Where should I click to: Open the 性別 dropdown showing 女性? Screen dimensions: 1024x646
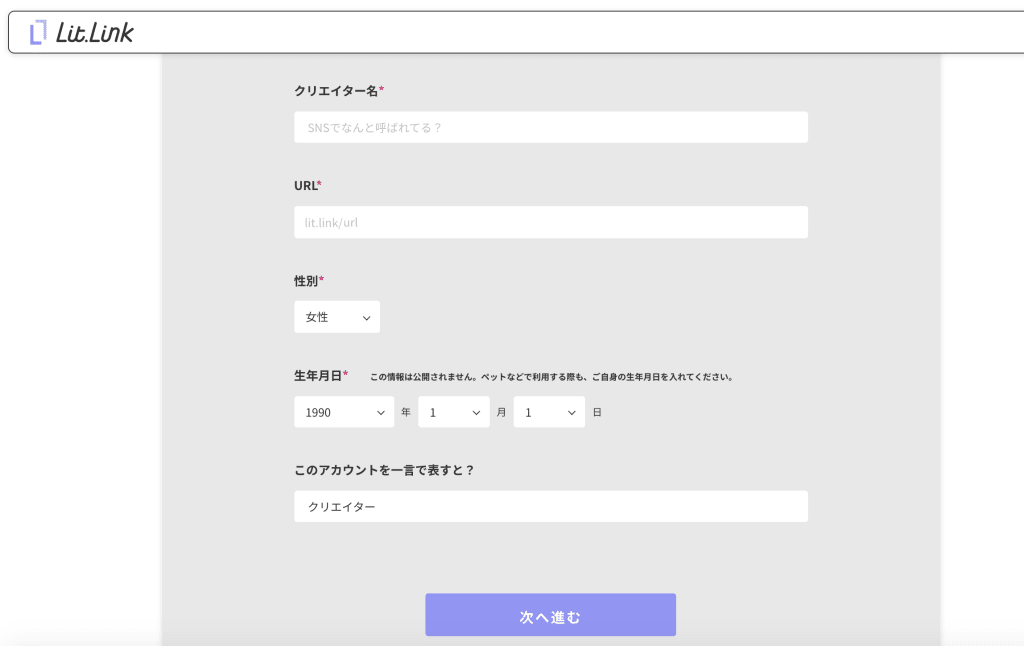[337, 316]
